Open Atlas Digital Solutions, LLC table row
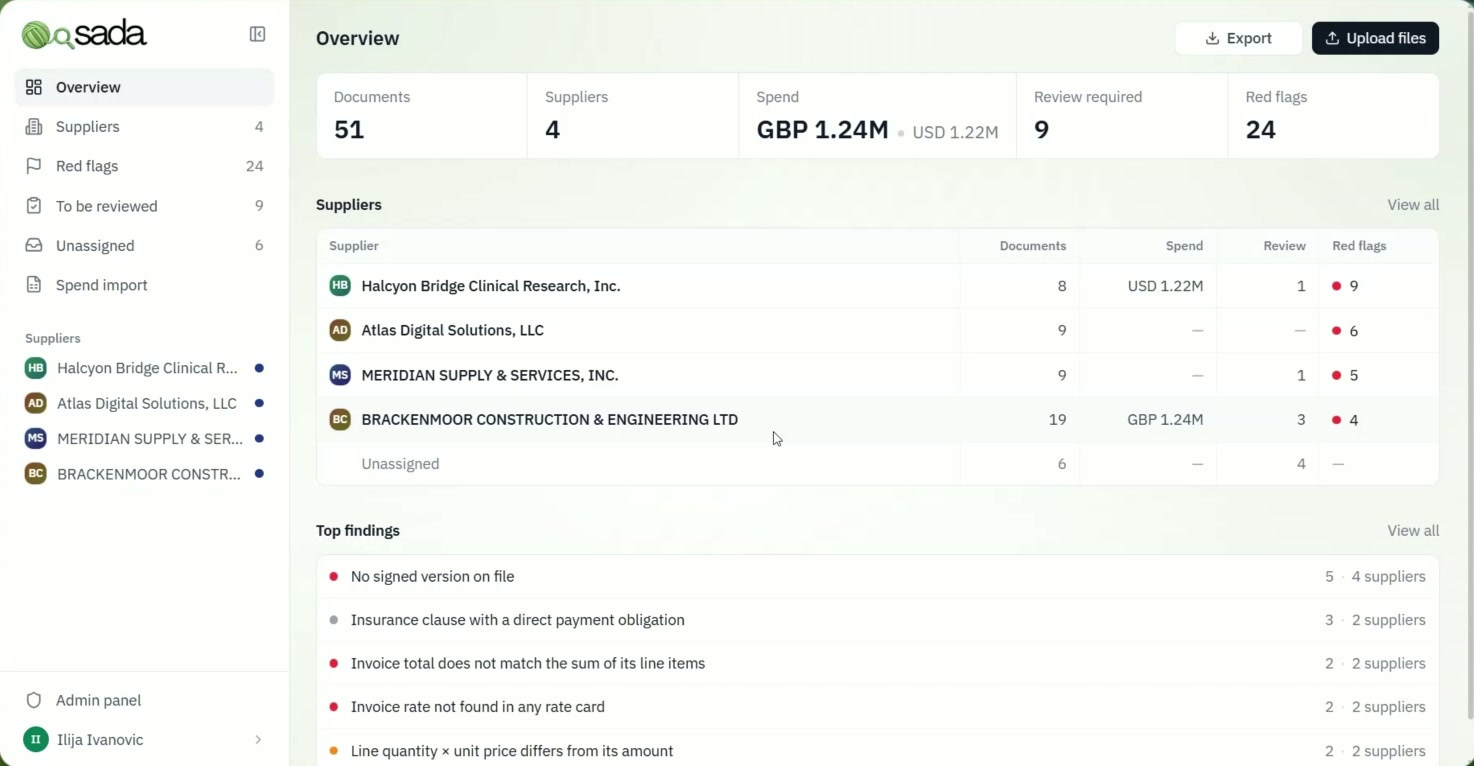This screenshot has width=1474, height=766. pyautogui.click(x=878, y=330)
